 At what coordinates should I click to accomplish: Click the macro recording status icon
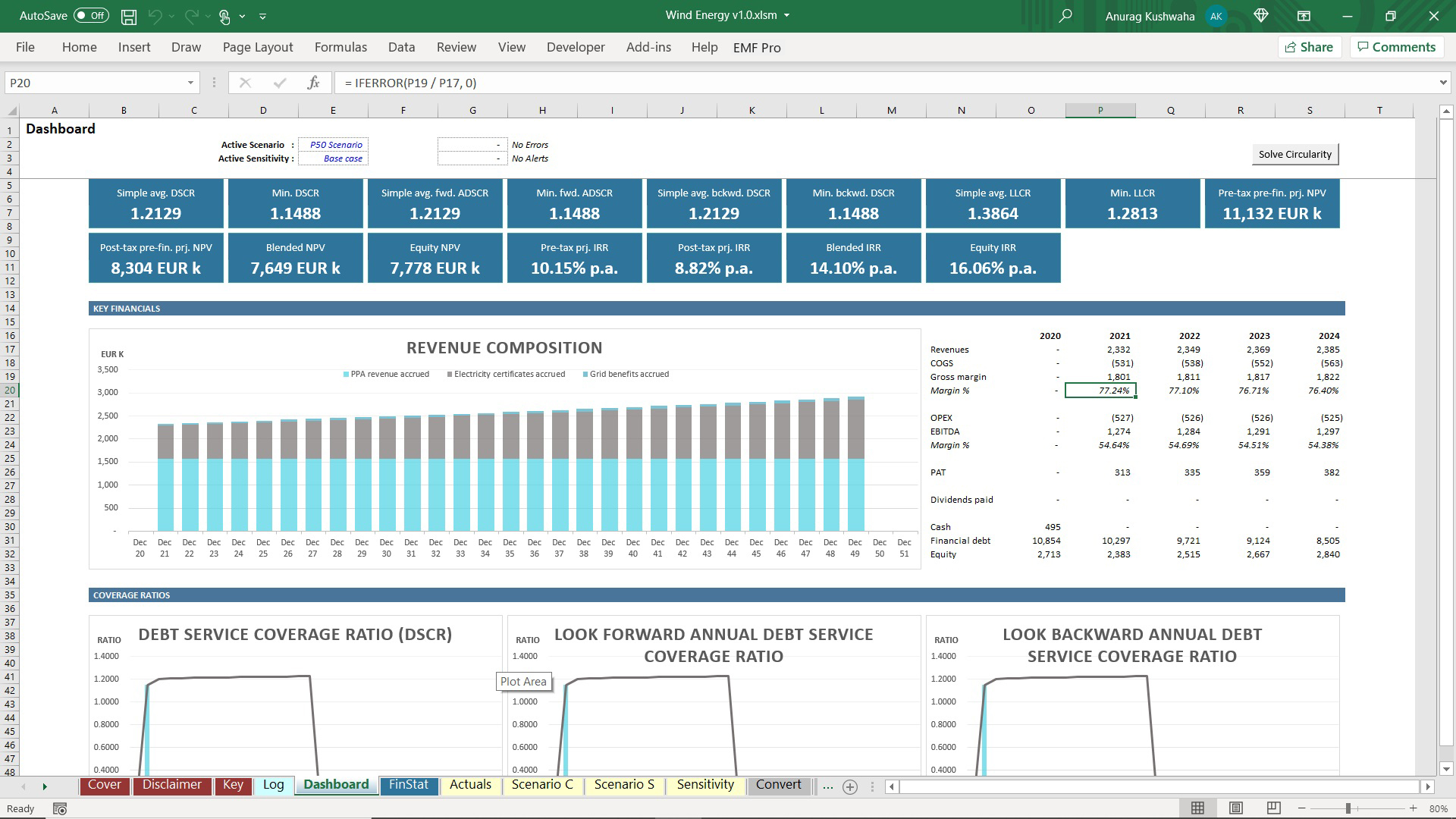60,808
